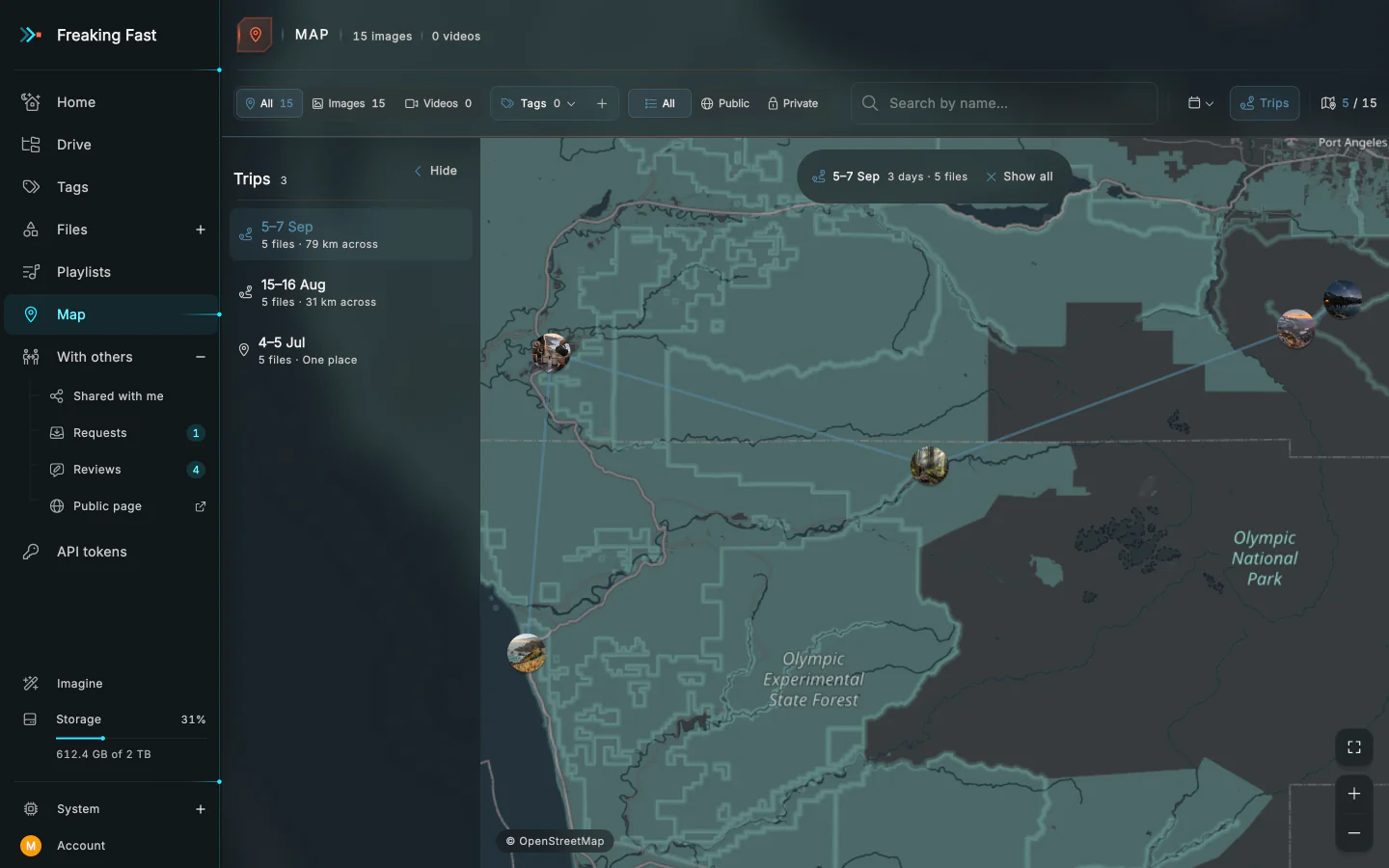Click the map pin header icon
The height and width of the screenshot is (868, 1389).
(x=255, y=35)
